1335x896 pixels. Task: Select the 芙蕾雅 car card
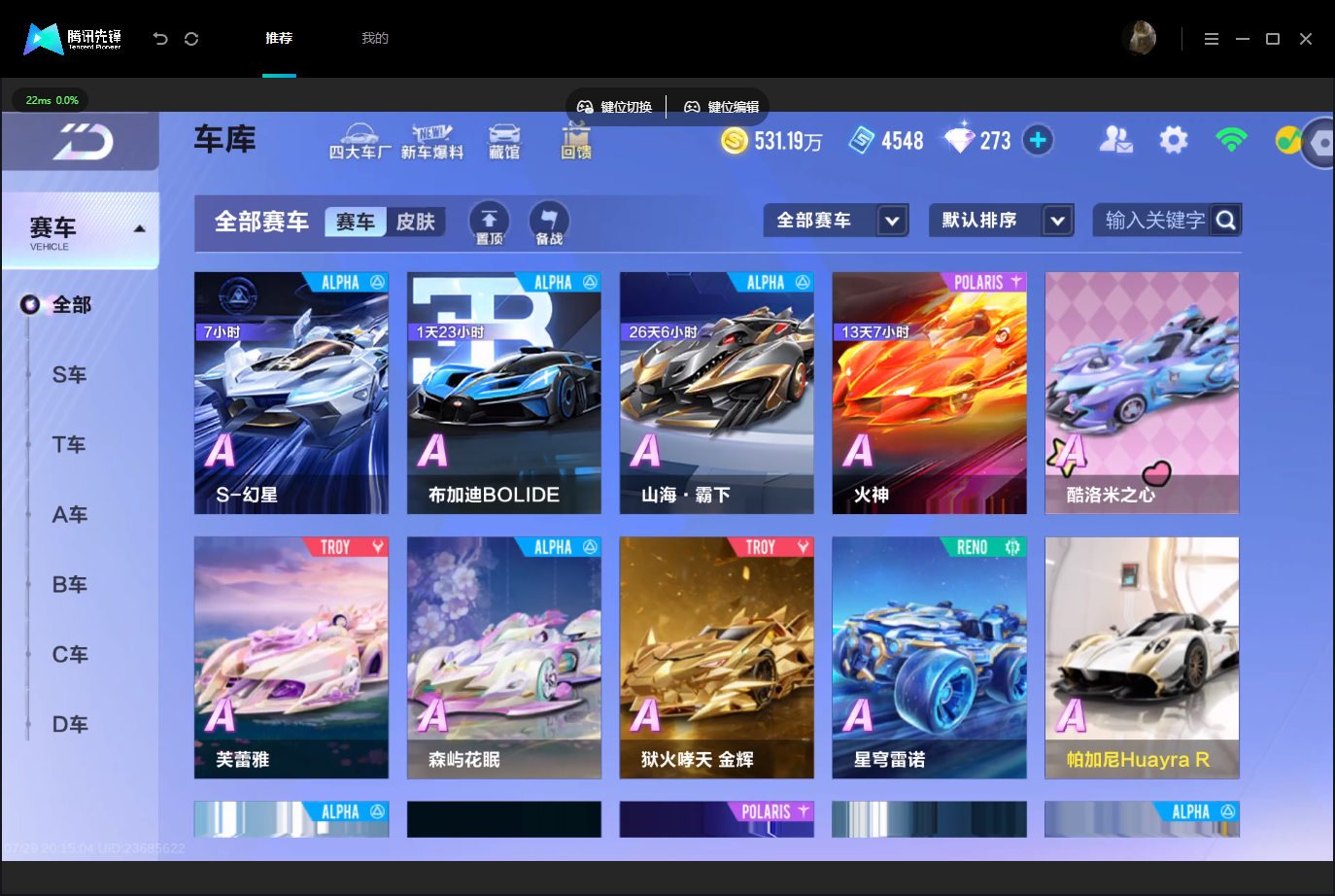click(x=291, y=658)
